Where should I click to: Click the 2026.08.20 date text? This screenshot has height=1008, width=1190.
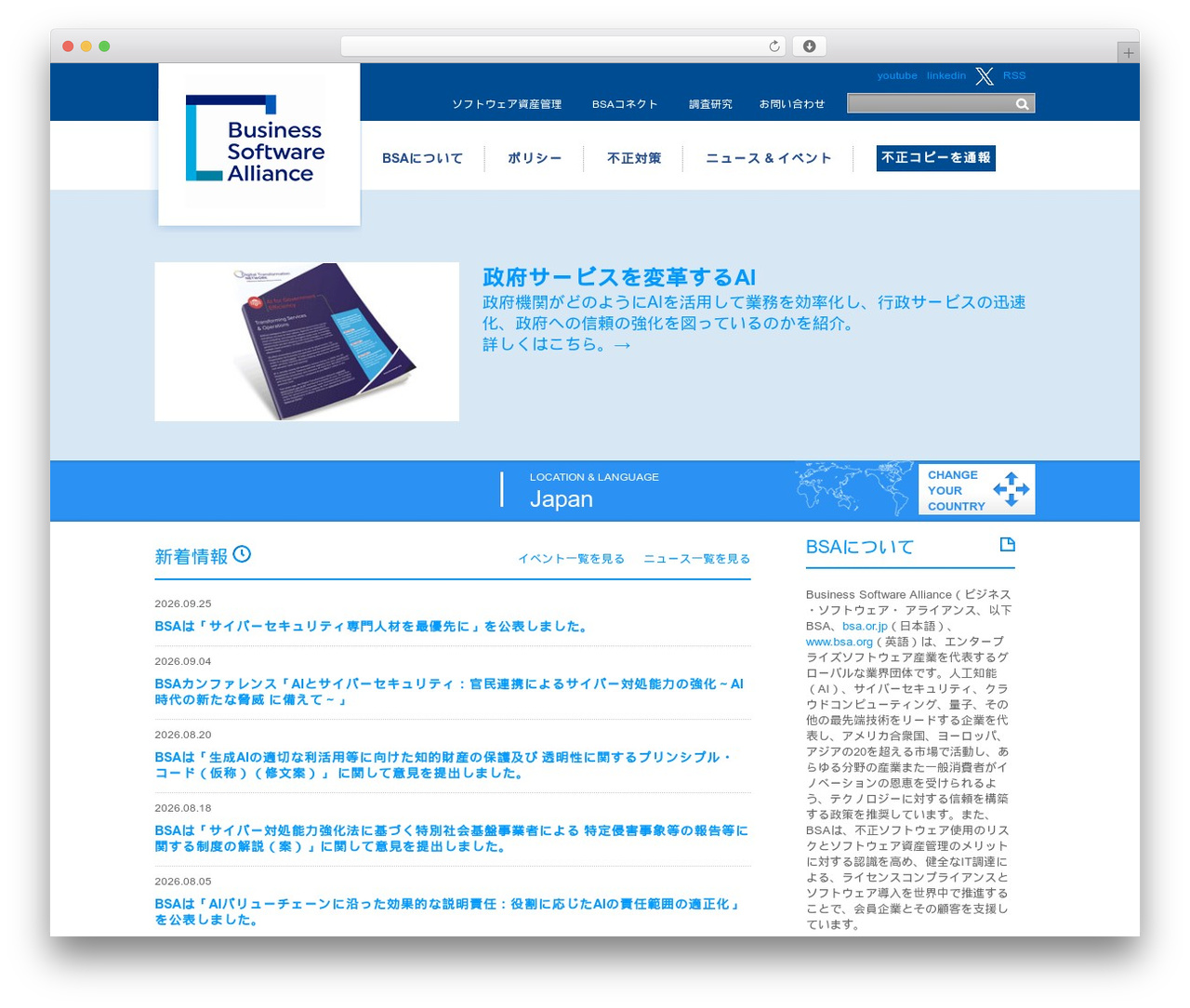(183, 735)
